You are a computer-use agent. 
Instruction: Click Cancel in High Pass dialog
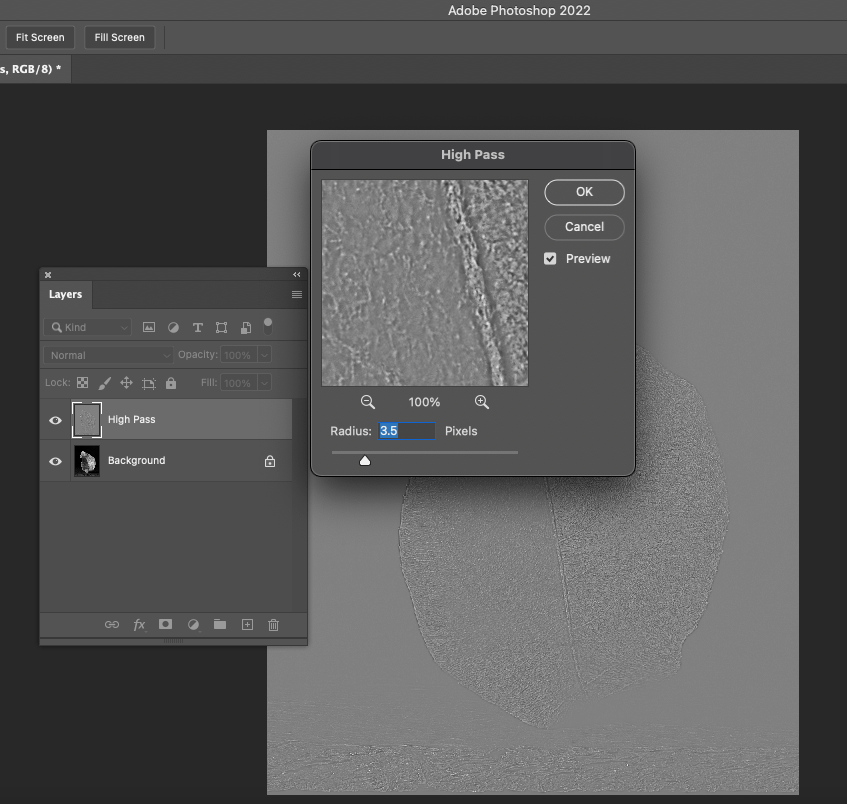(584, 227)
